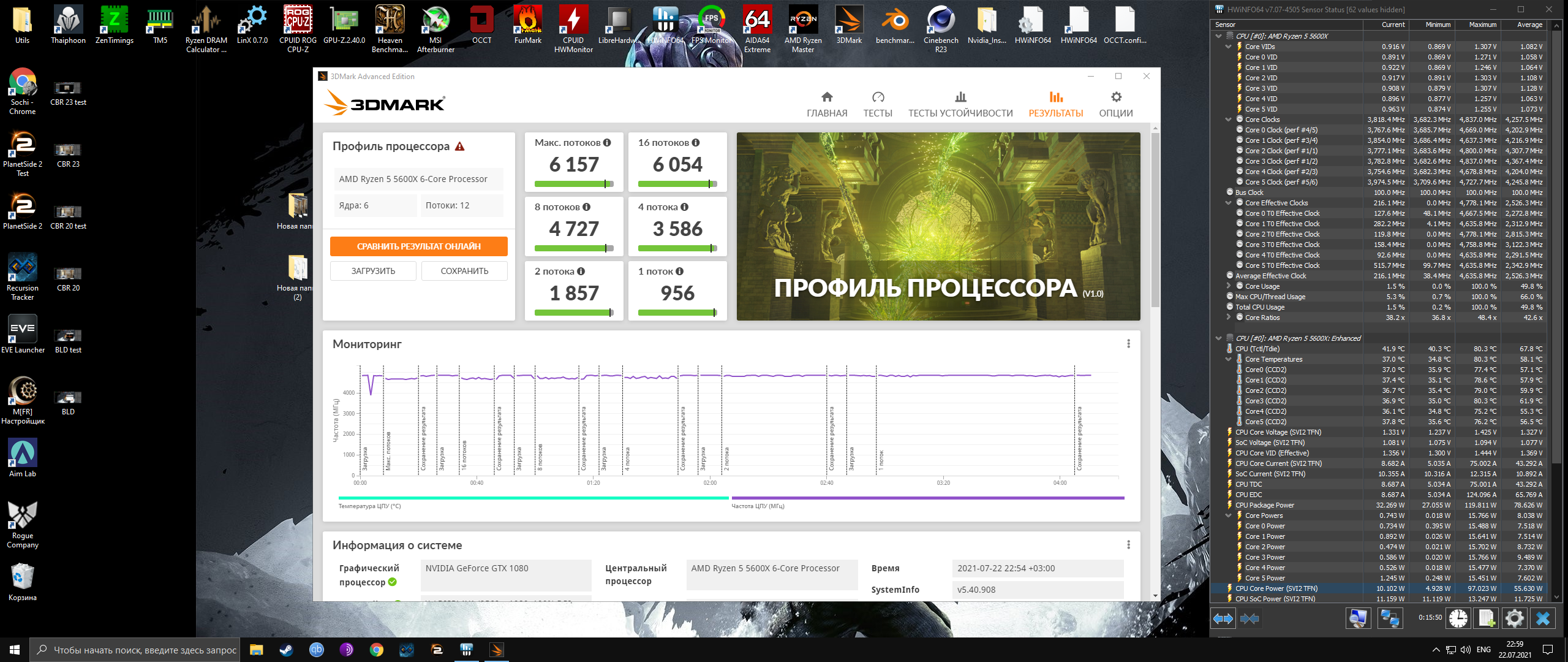Click the СОХРАНИТЬ button
The width and height of the screenshot is (1568, 662).
pyautogui.click(x=464, y=271)
